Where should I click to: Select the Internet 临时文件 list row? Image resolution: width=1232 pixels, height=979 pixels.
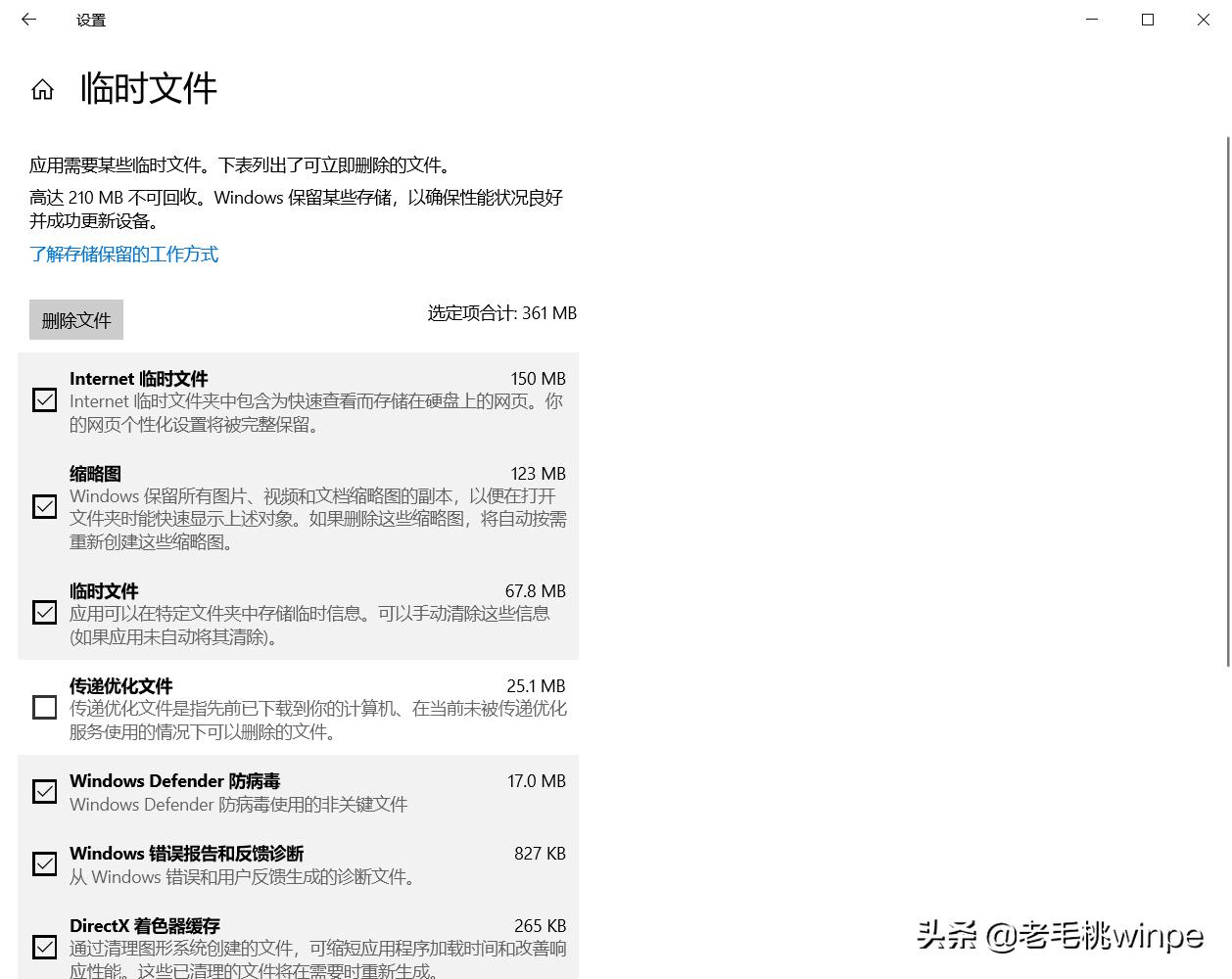[294, 399]
